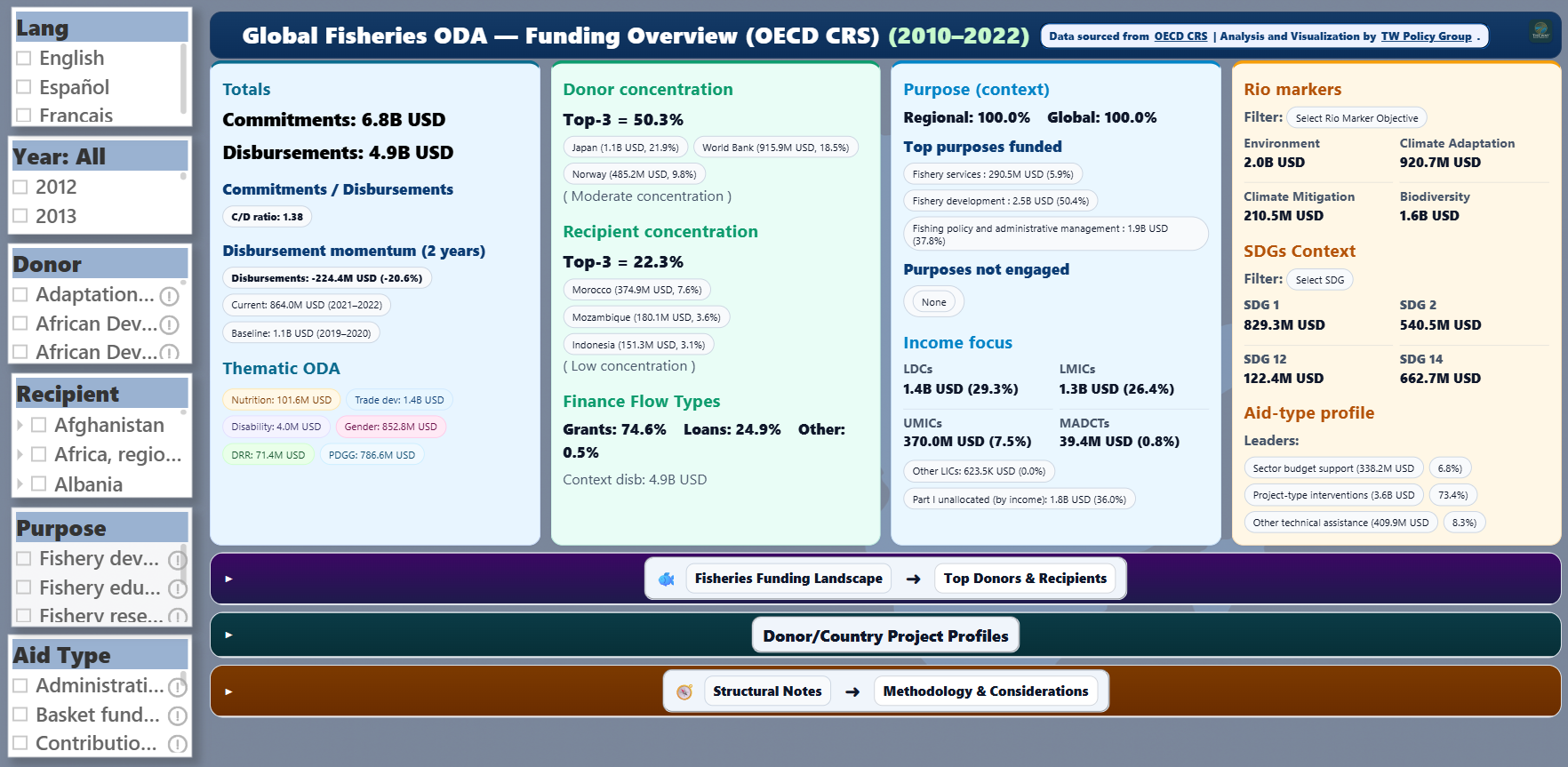The height and width of the screenshot is (767, 1568).
Task: Click the Trade dev: 1.4B USD chip
Action: [399, 400]
